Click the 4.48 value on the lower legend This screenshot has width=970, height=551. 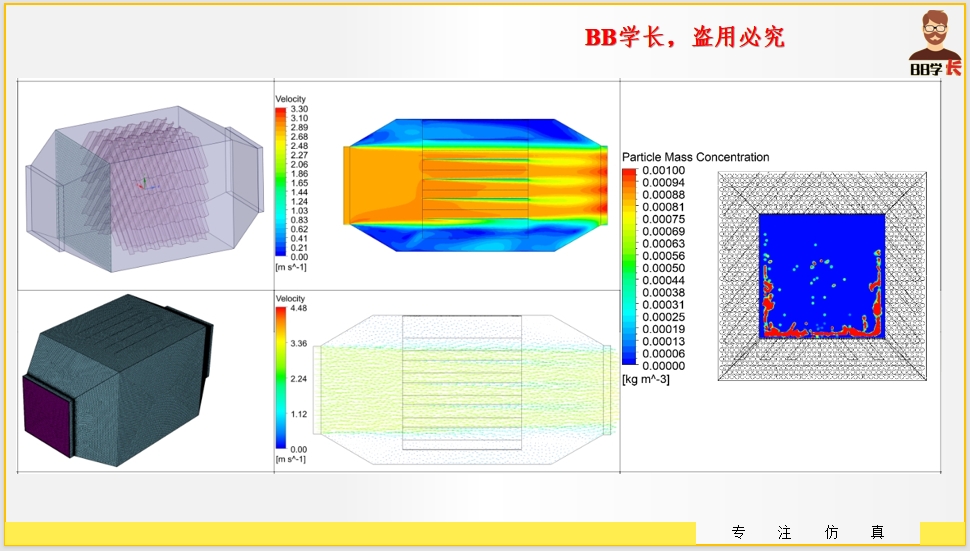pyautogui.click(x=299, y=309)
